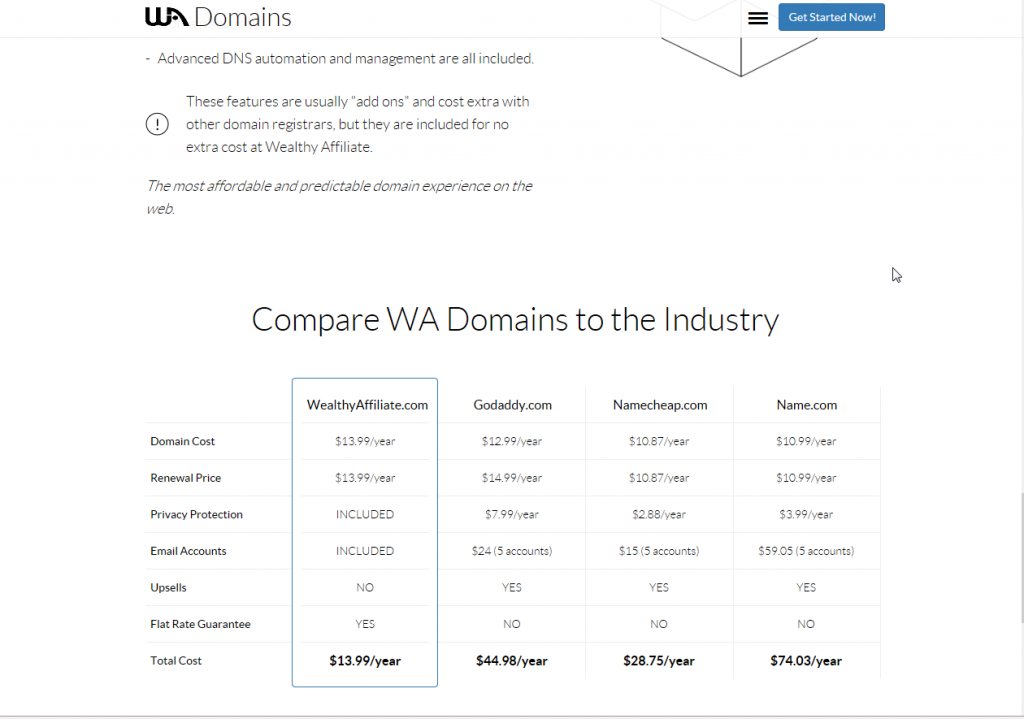Open the hamburger menu icon
1024x719 pixels.
coord(758,18)
